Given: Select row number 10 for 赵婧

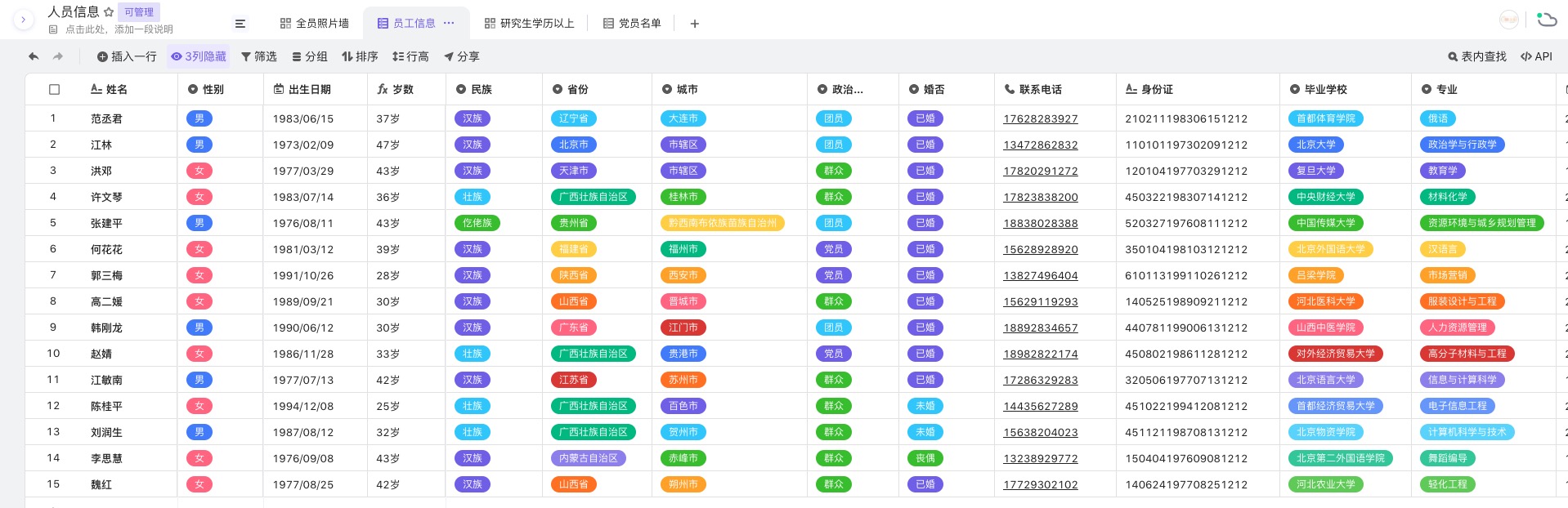Looking at the screenshot, I should click(x=53, y=354).
